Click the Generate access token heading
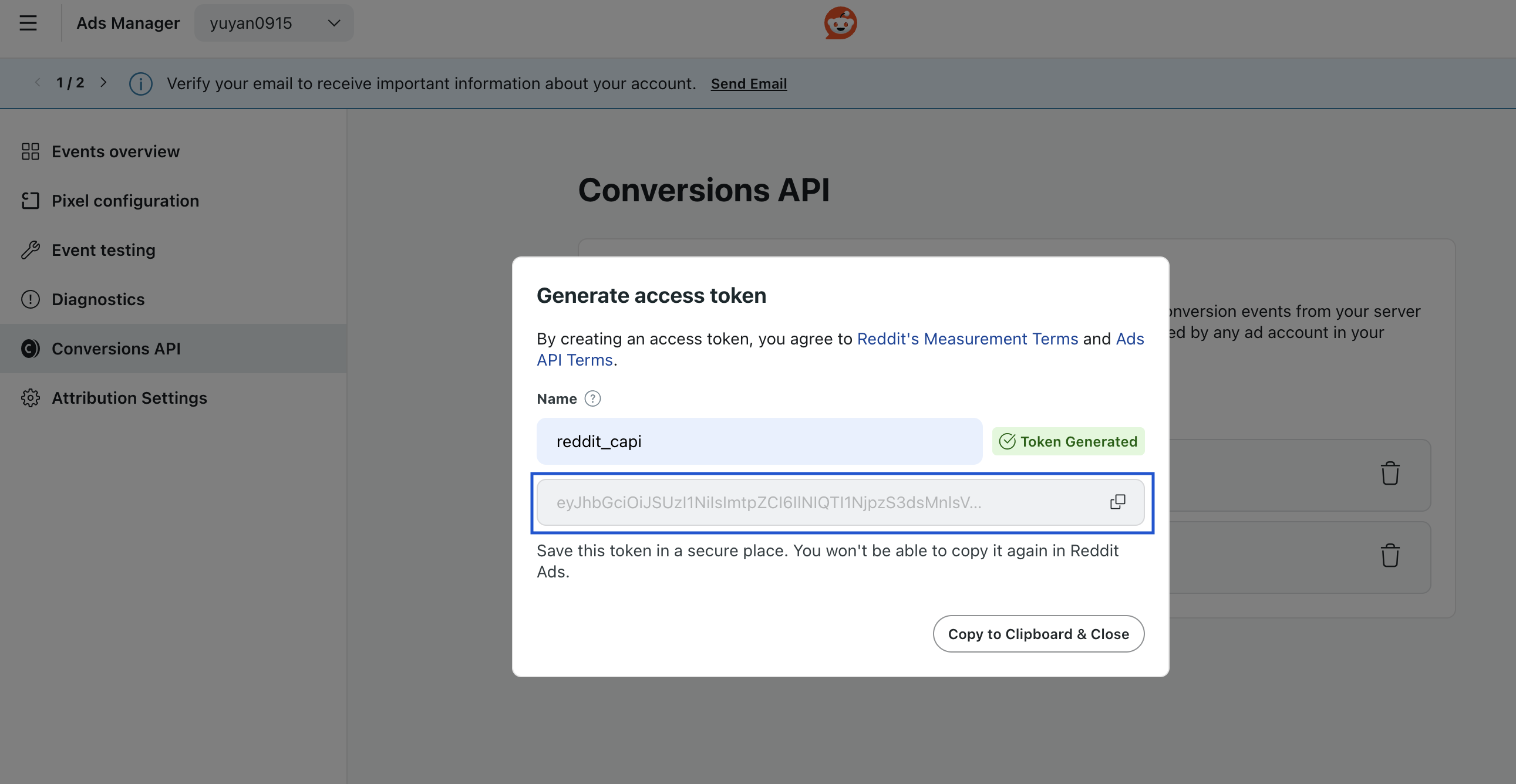Viewport: 1516px width, 784px height. [x=652, y=295]
